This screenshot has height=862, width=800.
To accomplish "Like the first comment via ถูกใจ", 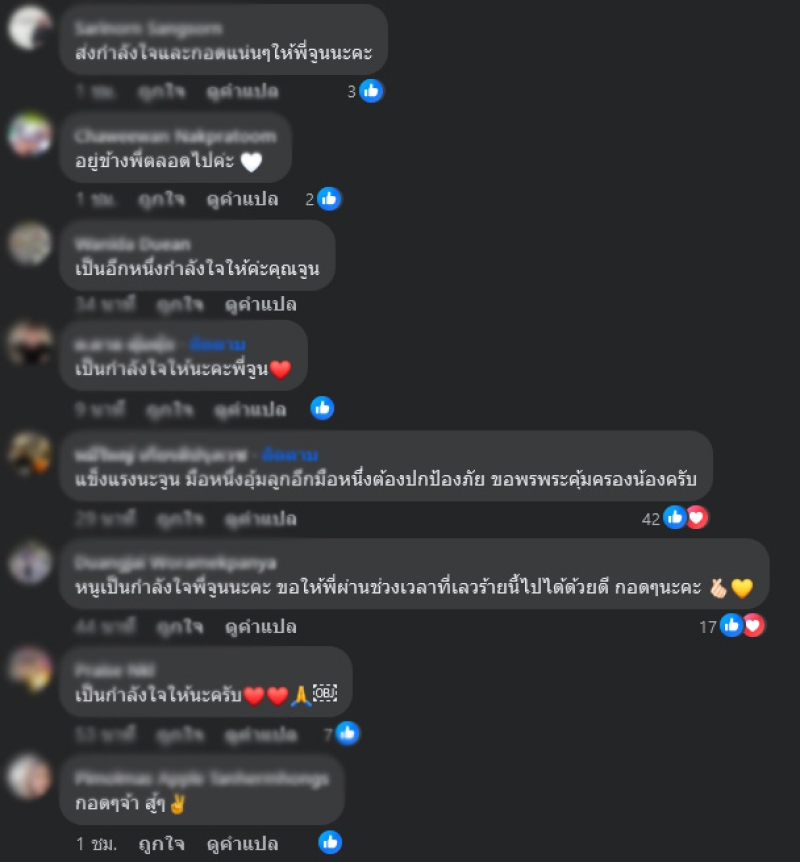I will point(162,91).
